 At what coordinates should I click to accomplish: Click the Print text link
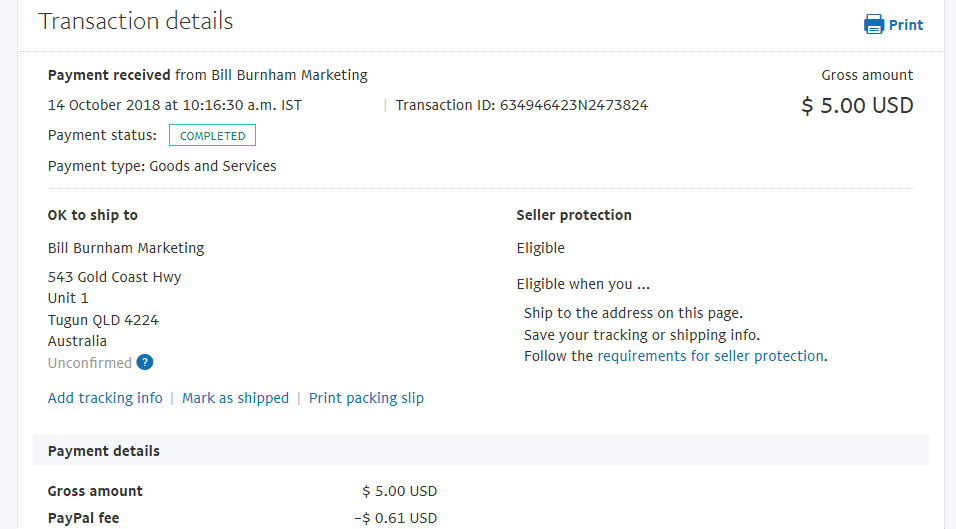[905, 25]
